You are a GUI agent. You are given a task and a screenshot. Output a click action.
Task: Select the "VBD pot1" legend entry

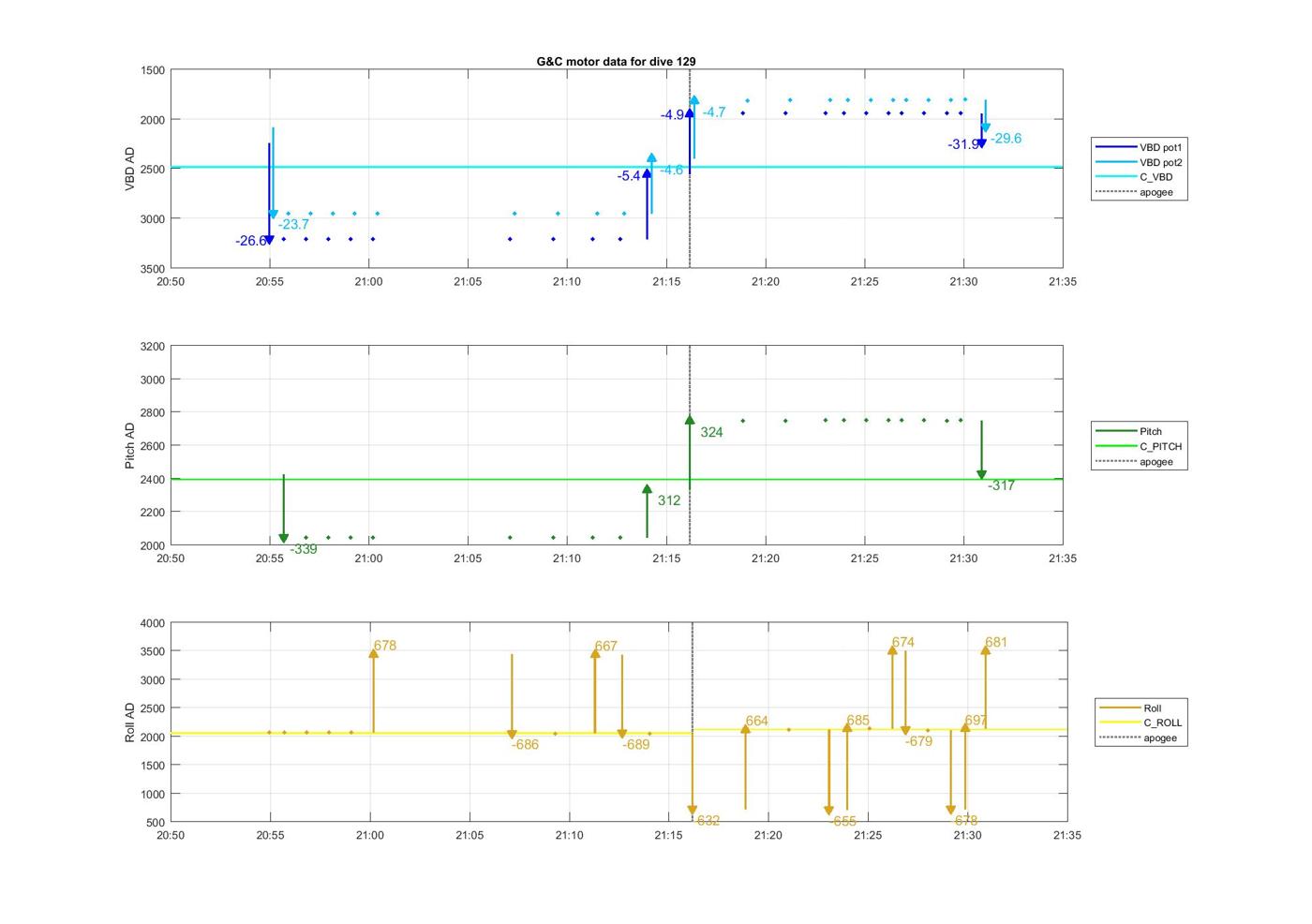pos(1139,147)
